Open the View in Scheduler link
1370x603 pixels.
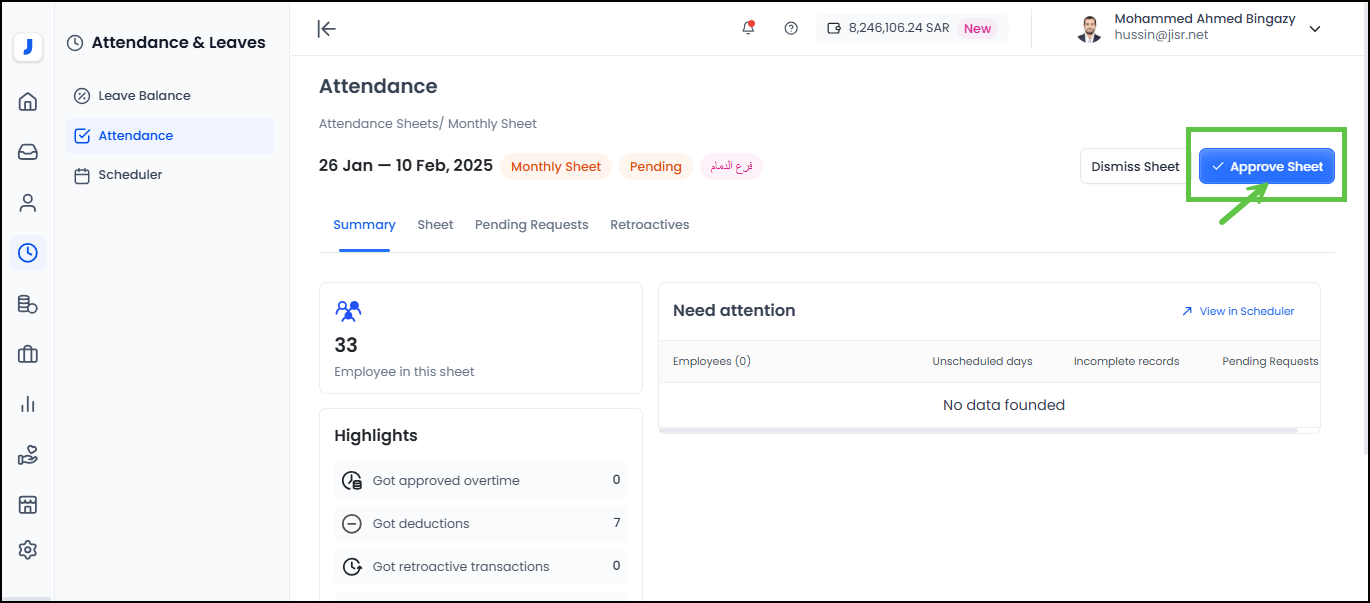click(1238, 311)
